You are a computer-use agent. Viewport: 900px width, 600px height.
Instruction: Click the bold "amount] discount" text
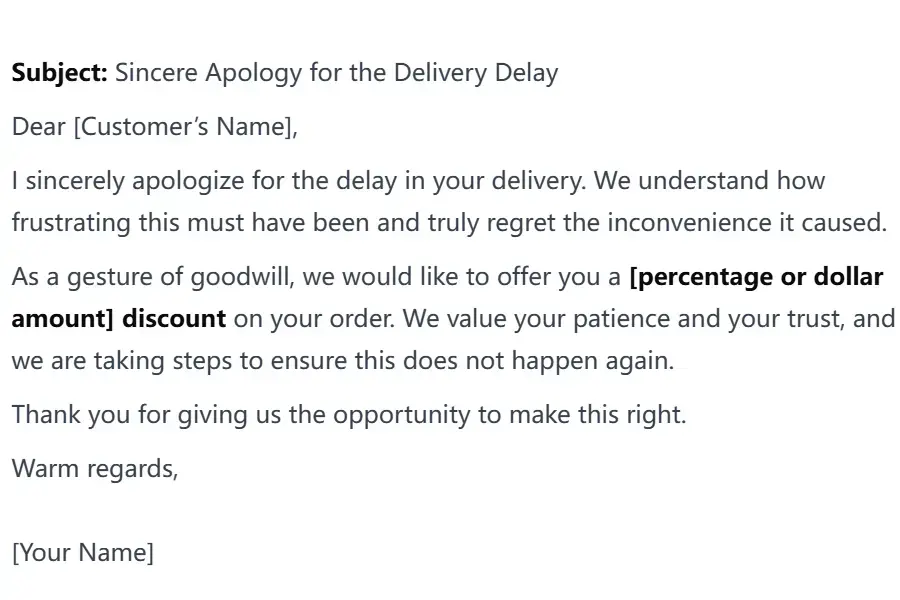point(119,319)
